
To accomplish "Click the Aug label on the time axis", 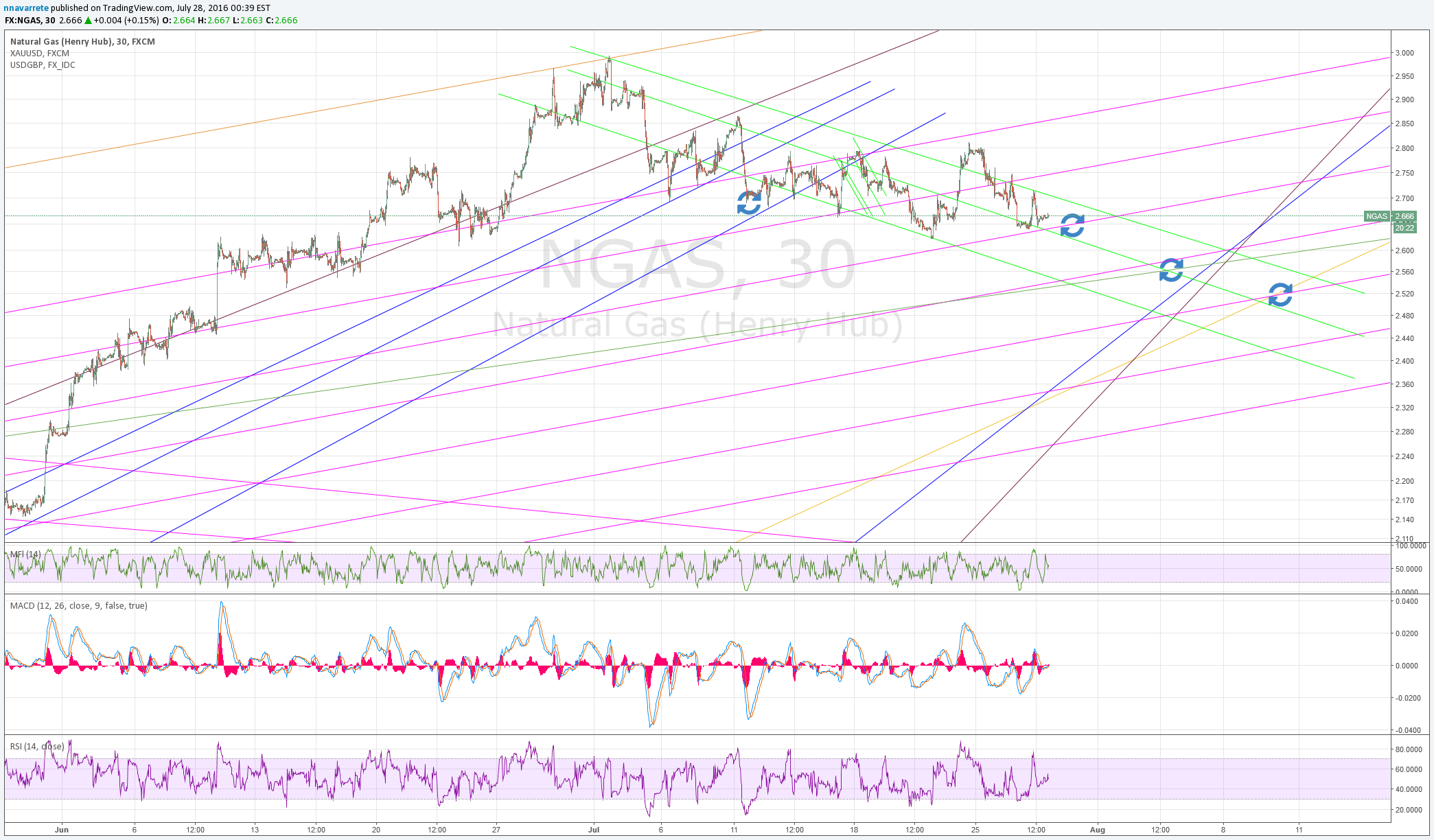I will (x=1098, y=830).
